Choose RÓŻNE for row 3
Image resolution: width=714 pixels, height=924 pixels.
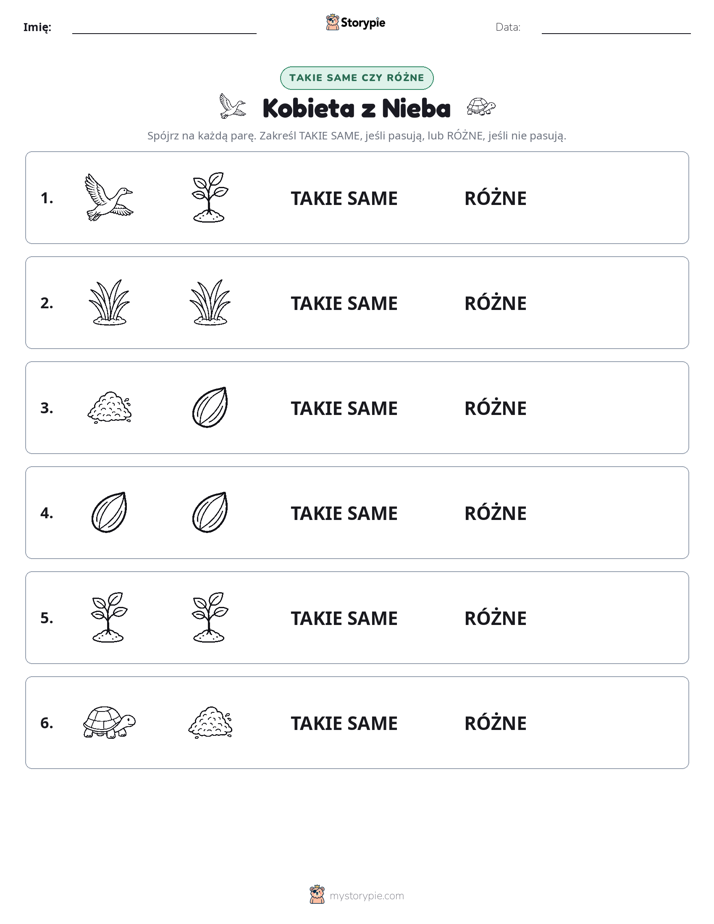495,407
